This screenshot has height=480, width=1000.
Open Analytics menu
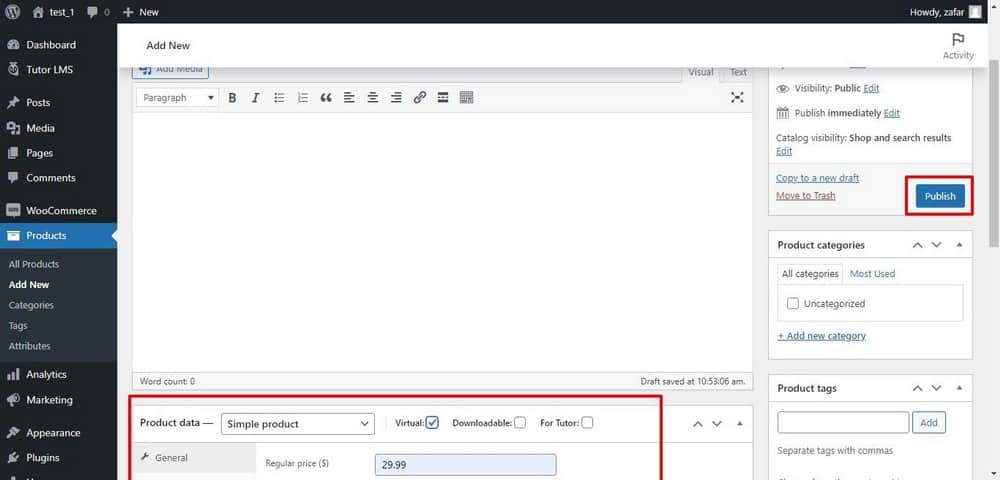coord(47,374)
